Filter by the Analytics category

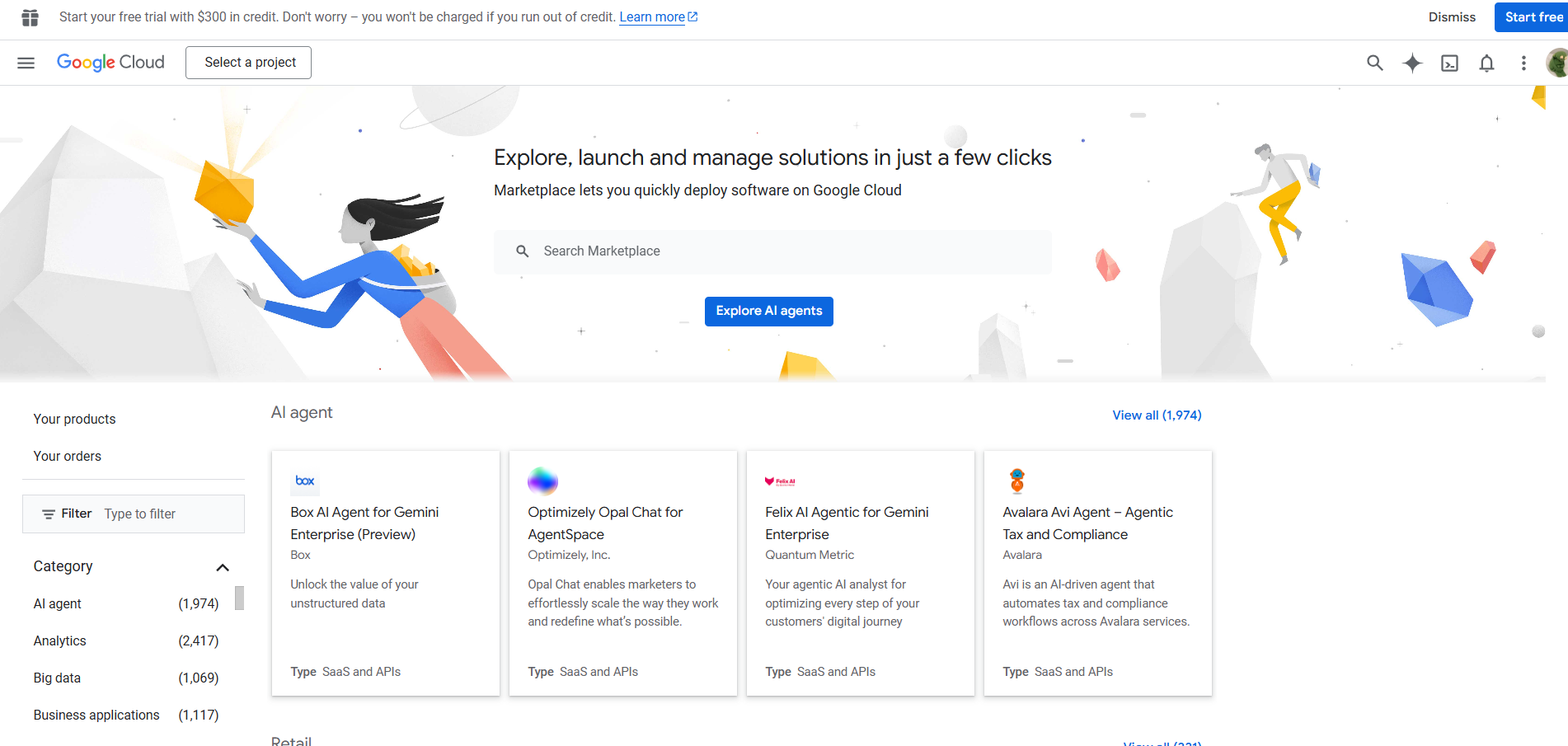point(126,641)
